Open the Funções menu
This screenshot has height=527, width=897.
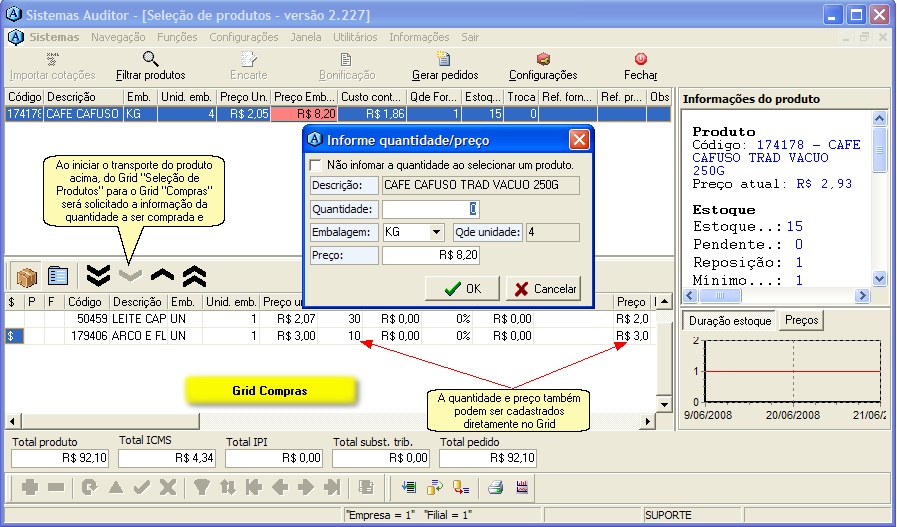click(x=177, y=37)
